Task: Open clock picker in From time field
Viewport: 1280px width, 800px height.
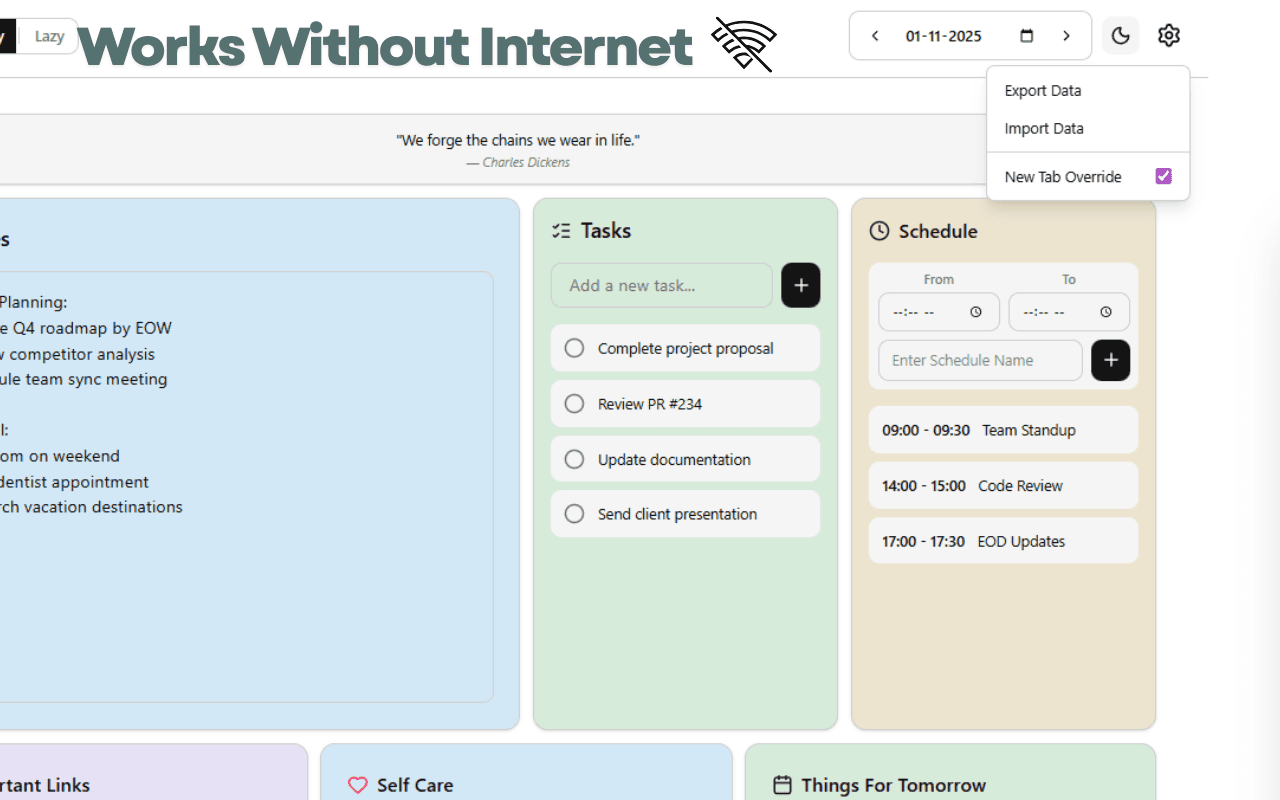Action: [x=976, y=312]
